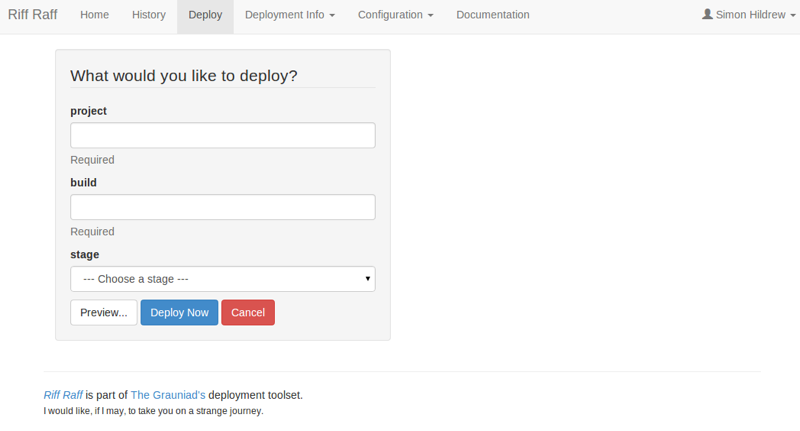This screenshot has height=431, width=800.
Task: Click the Deploy Now button
Action: [179, 312]
